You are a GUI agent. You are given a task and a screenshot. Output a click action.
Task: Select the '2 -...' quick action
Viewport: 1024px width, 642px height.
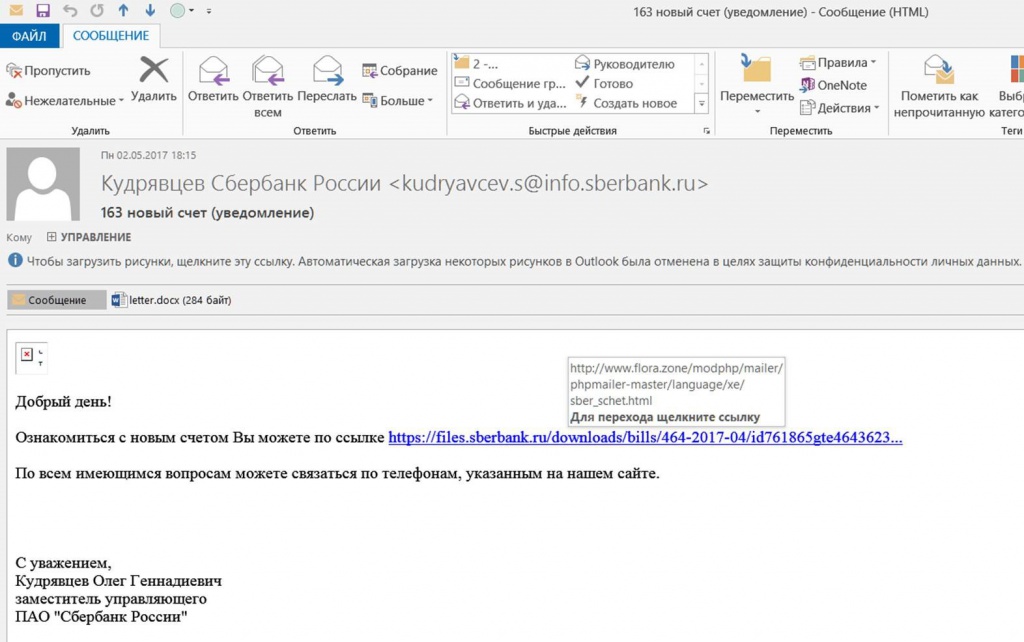477,64
